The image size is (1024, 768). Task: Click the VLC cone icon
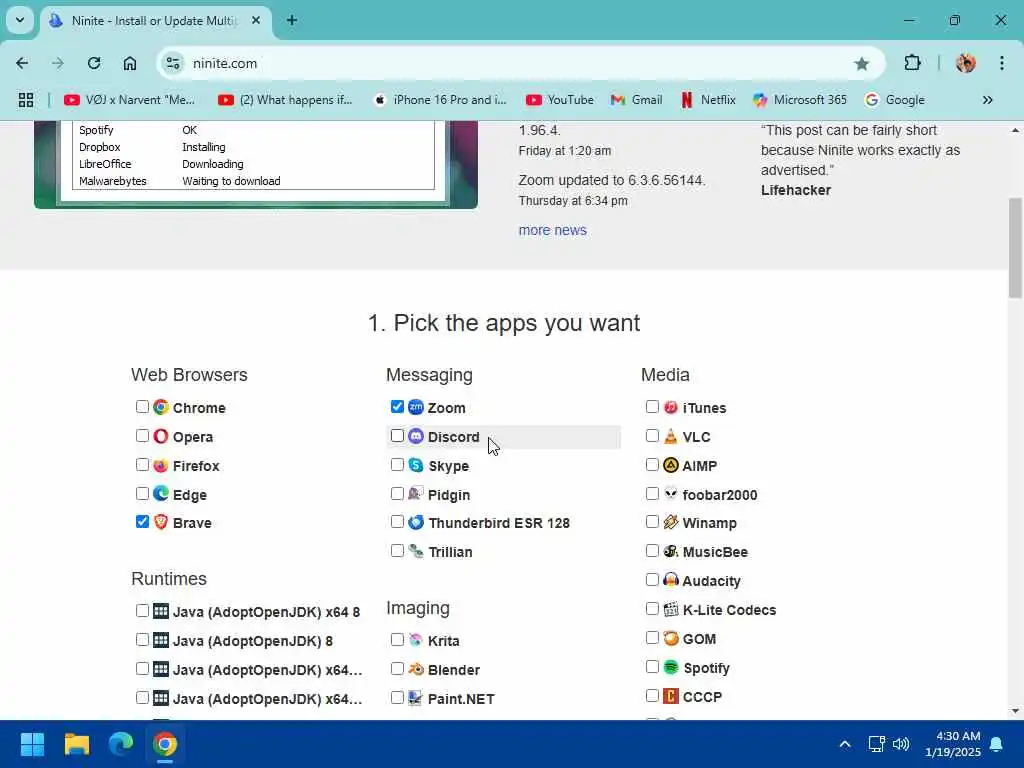point(671,436)
